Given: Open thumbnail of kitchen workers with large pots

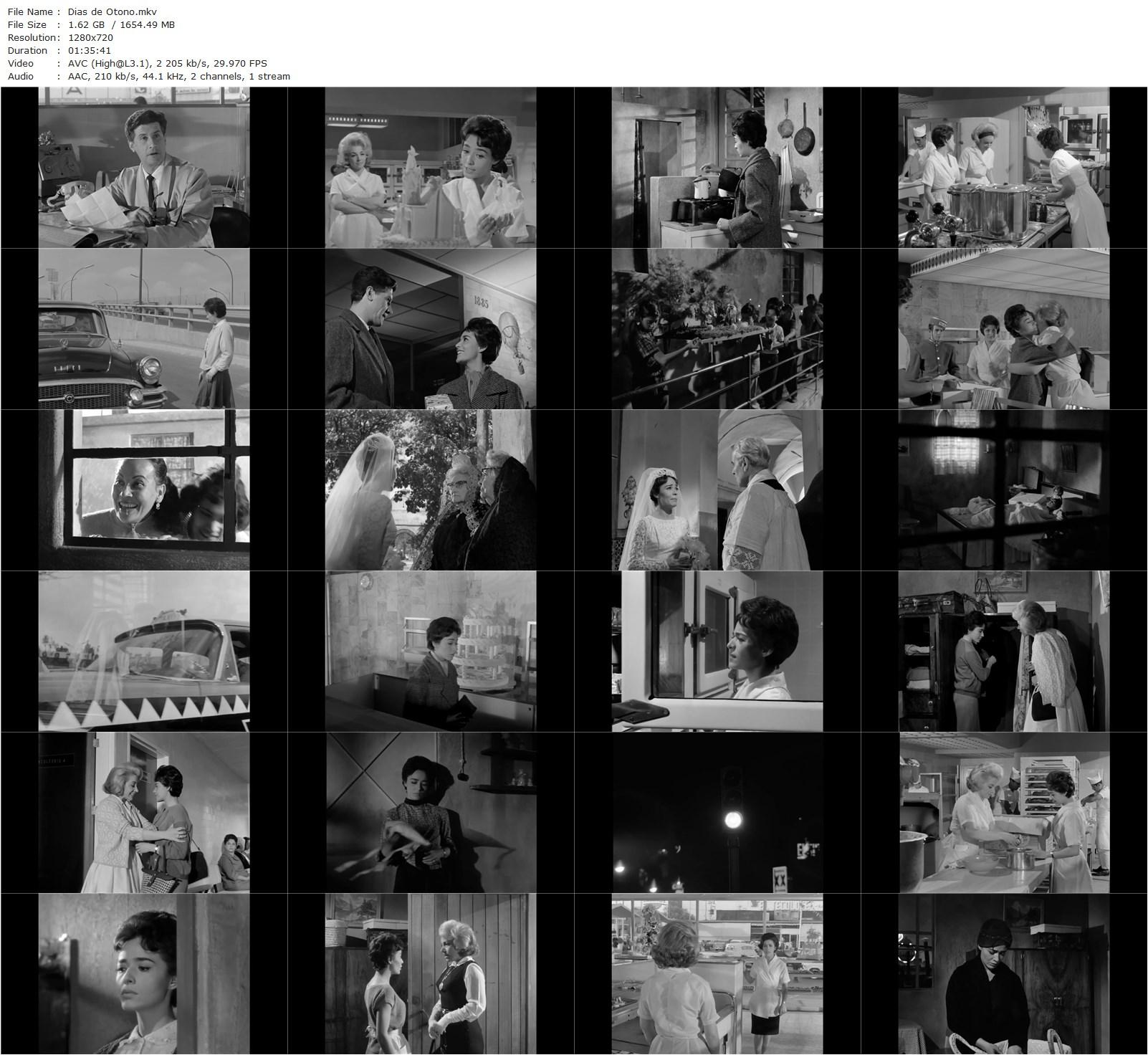Looking at the screenshot, I should pyautogui.click(x=1003, y=168).
